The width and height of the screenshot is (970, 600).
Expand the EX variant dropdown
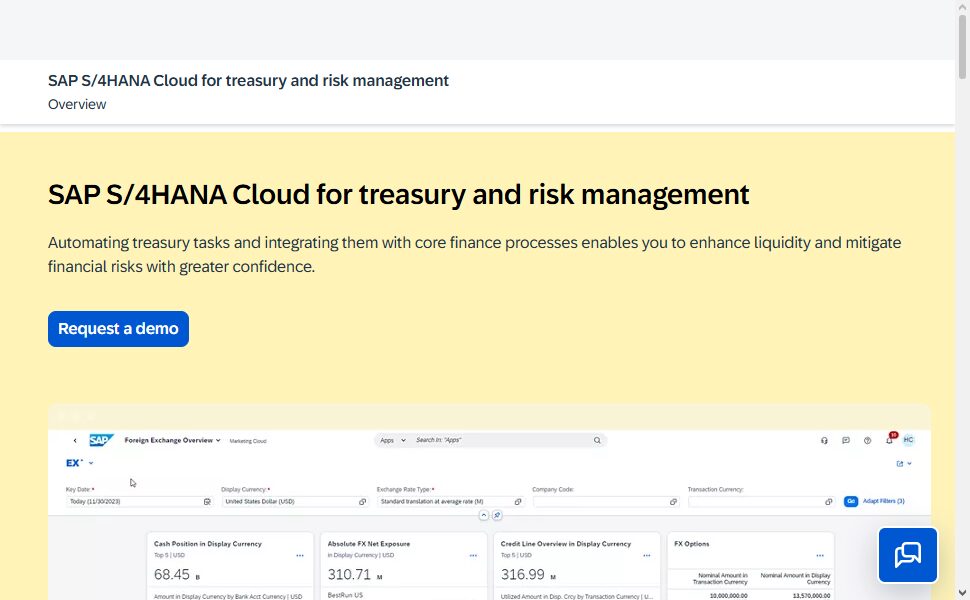[x=91, y=463]
